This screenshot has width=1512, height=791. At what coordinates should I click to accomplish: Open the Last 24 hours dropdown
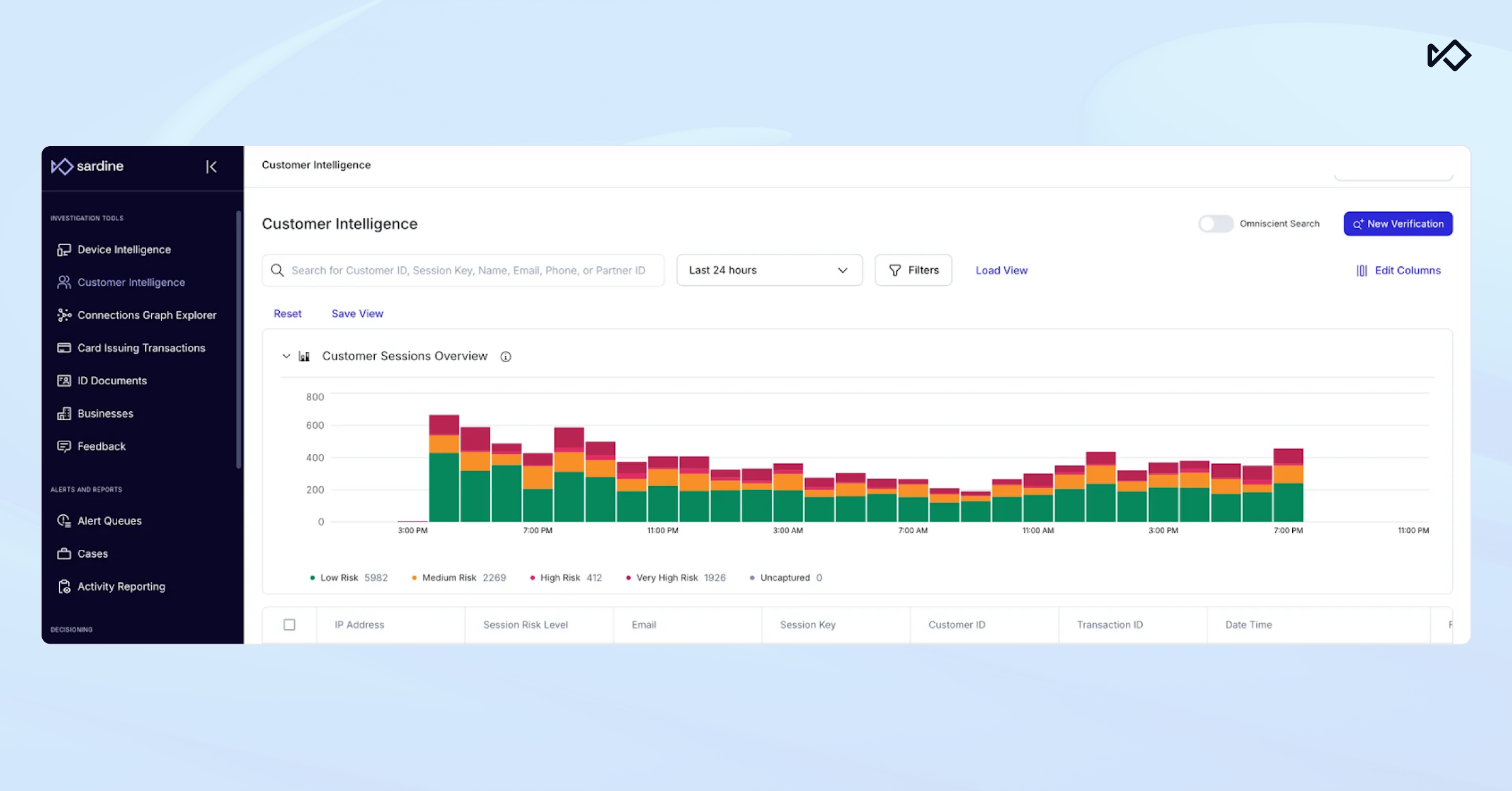[769, 270]
